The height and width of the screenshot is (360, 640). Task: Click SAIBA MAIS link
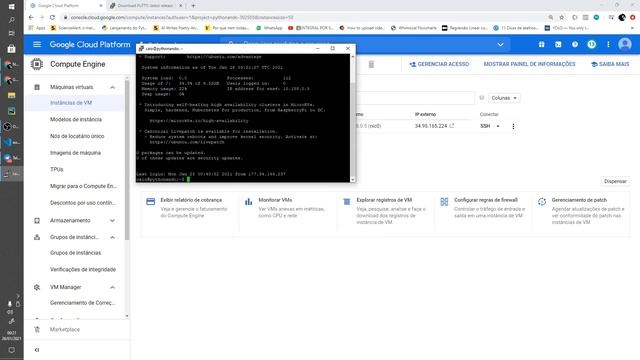[610, 64]
